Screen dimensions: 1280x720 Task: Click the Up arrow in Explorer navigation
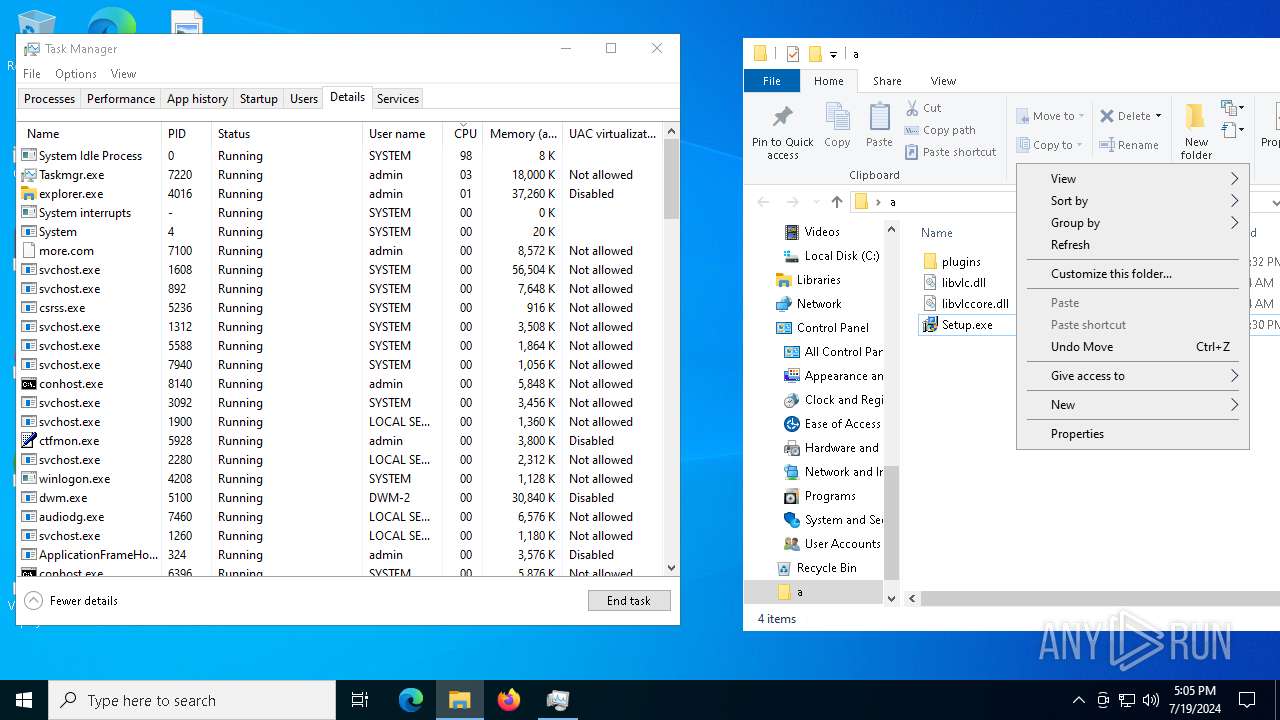click(x=837, y=202)
